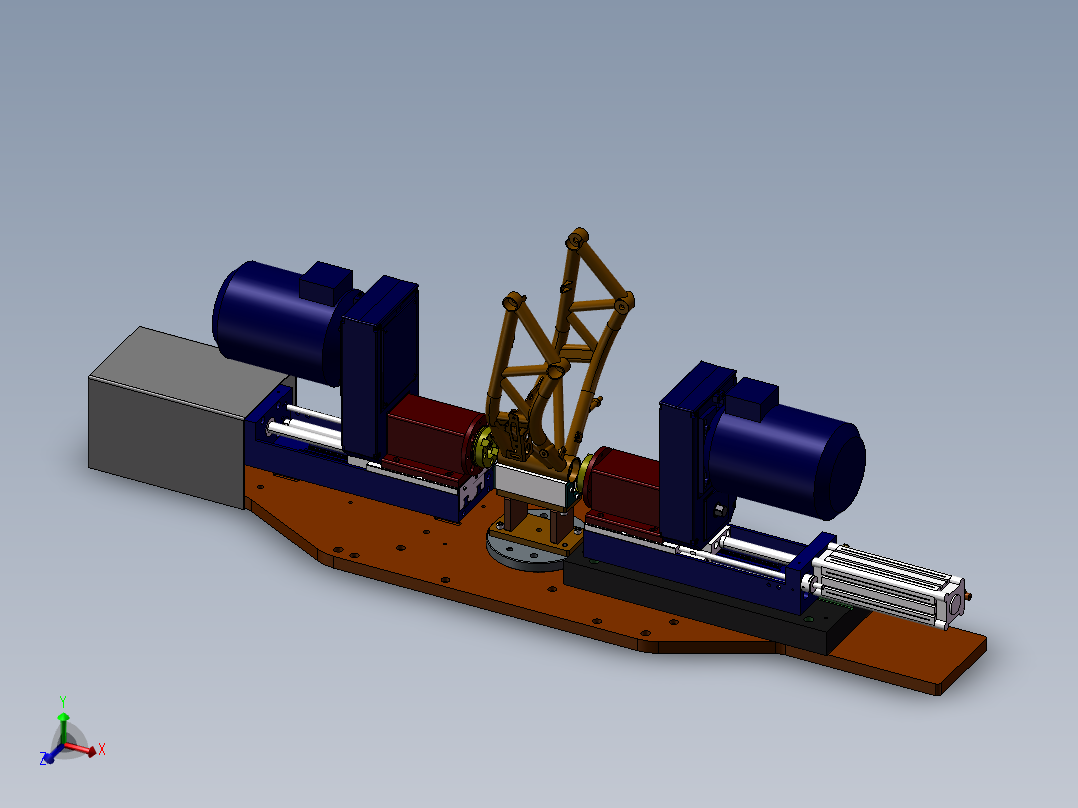Image resolution: width=1078 pixels, height=808 pixels.
Task: Select the white guide rods on left slide
Action: (x=306, y=430)
